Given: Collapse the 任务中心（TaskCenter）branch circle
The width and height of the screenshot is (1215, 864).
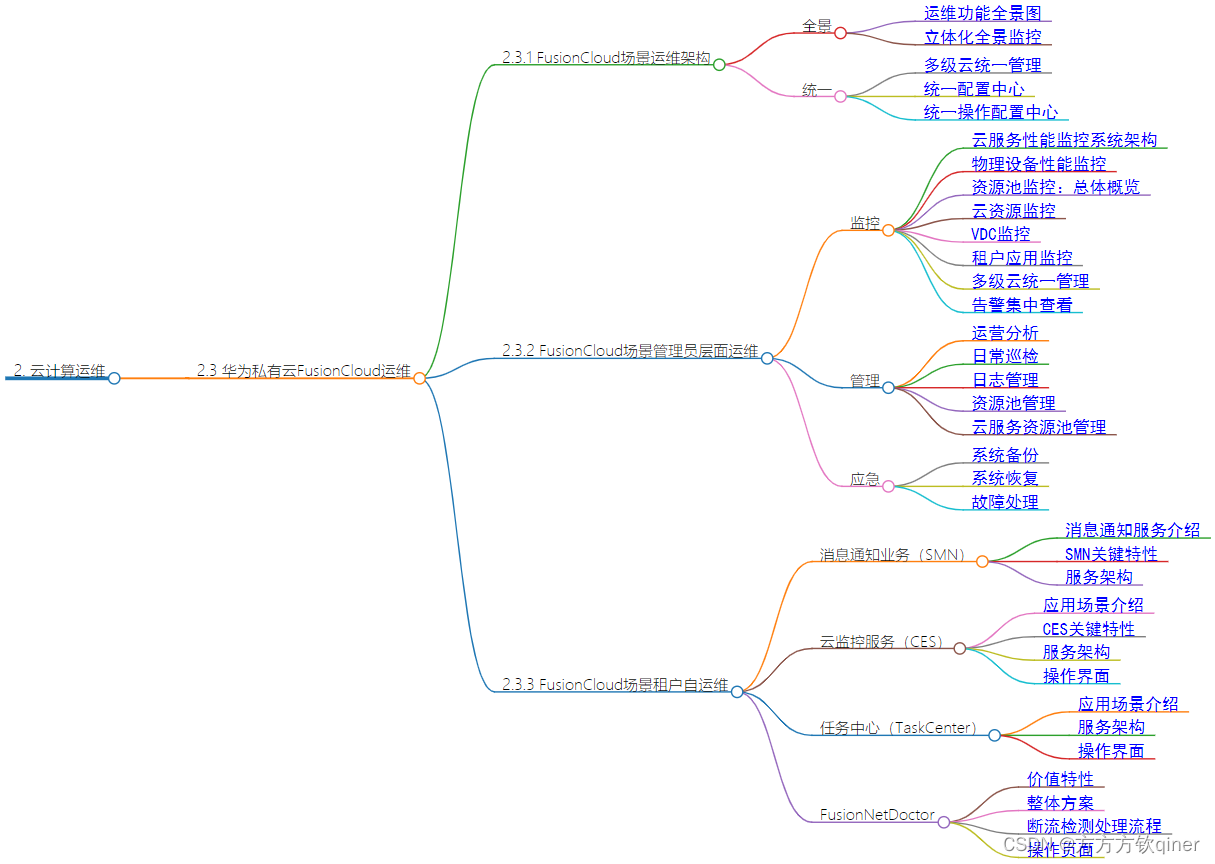Looking at the screenshot, I should click(x=994, y=736).
